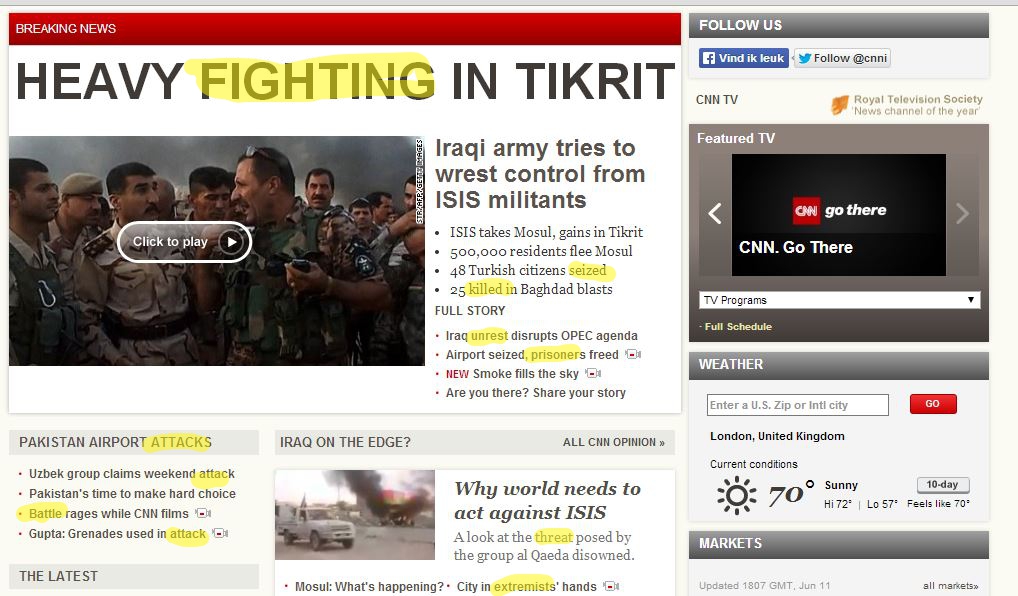The width and height of the screenshot is (1018, 596).
Task: Open the 10-day weather forecast
Action: (x=943, y=484)
